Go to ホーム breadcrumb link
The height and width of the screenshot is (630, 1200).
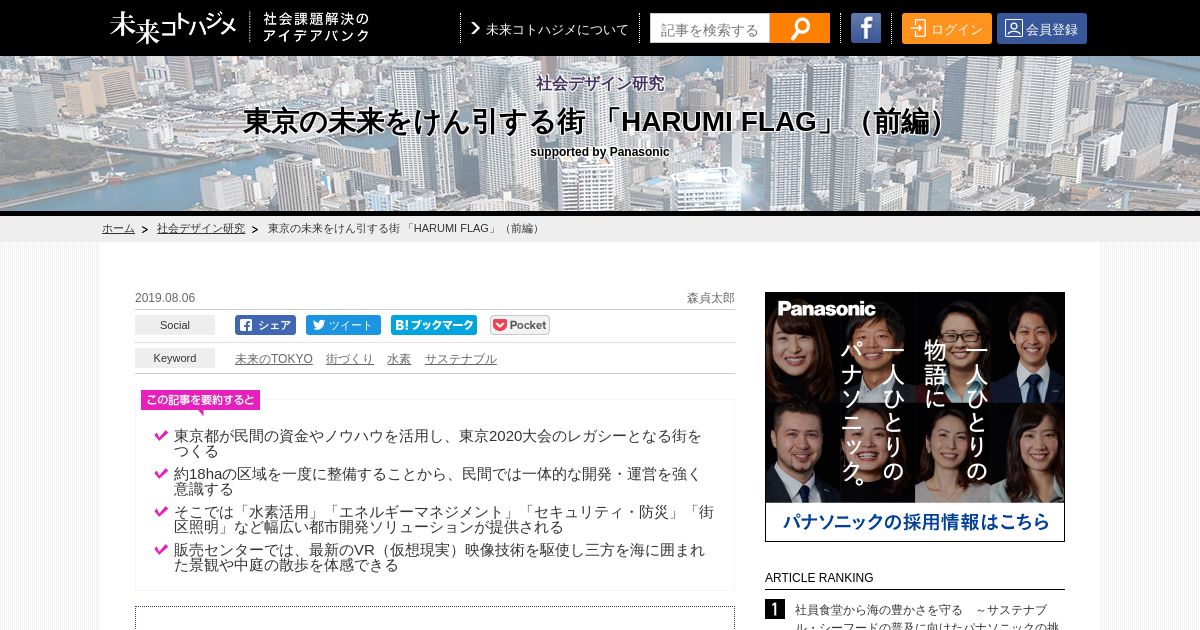coord(118,228)
